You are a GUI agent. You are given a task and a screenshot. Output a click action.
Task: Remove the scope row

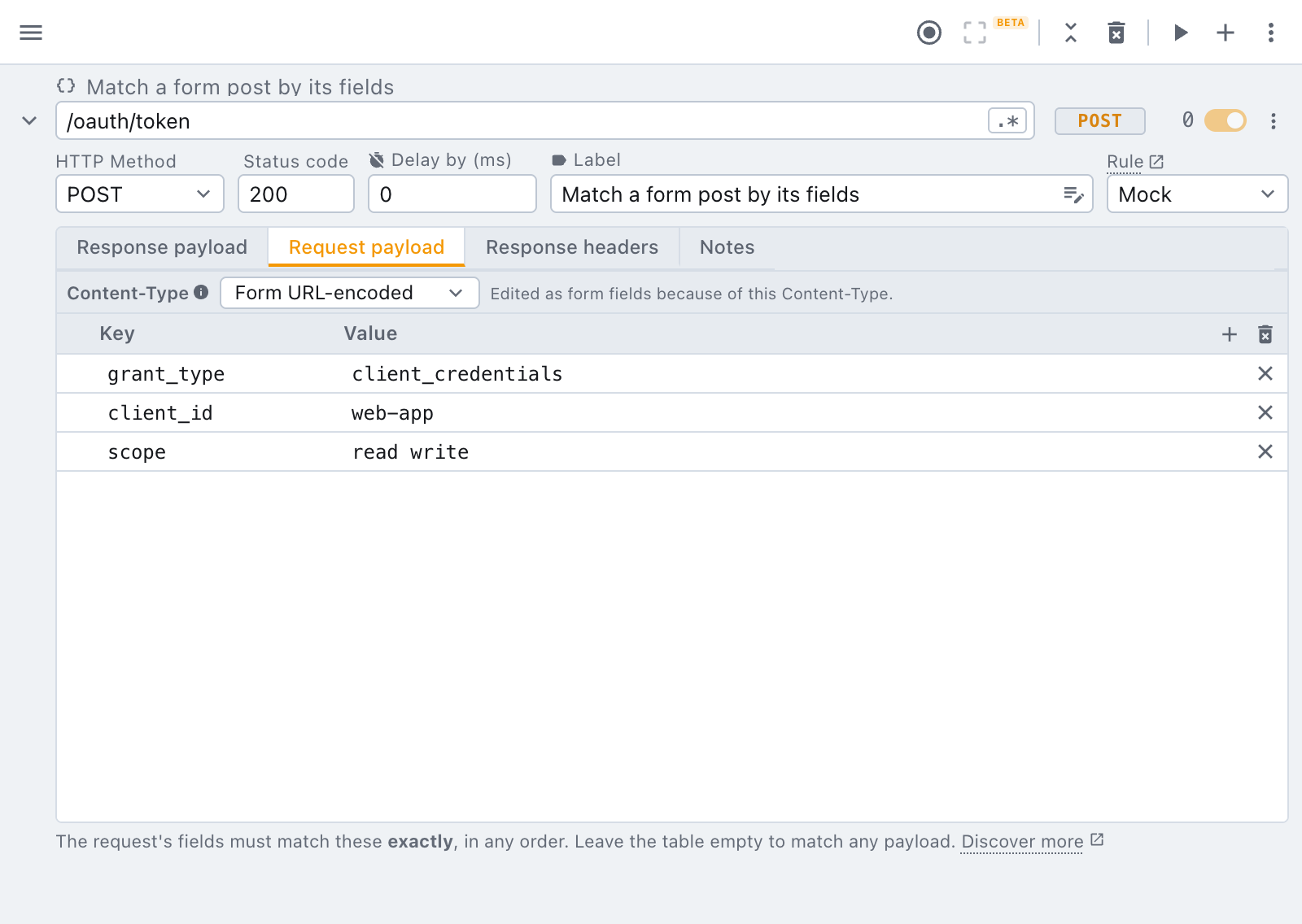[x=1265, y=451]
